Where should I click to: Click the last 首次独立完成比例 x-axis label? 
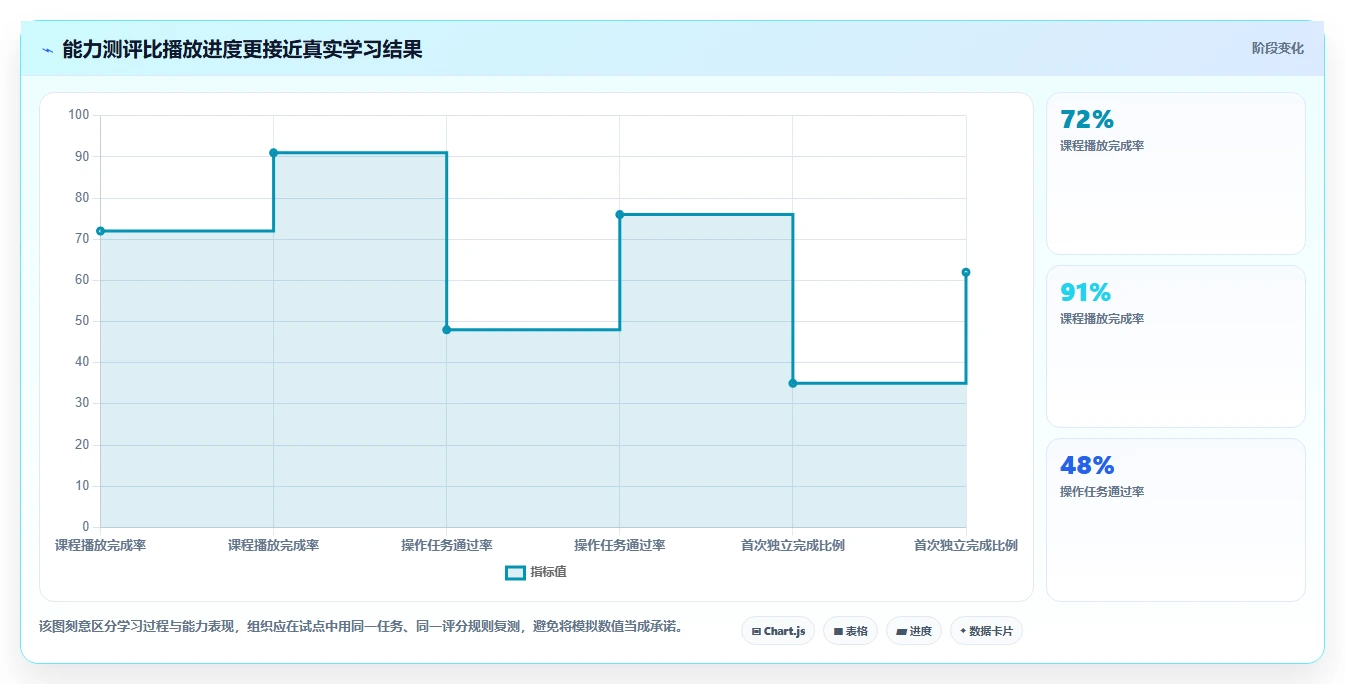966,545
